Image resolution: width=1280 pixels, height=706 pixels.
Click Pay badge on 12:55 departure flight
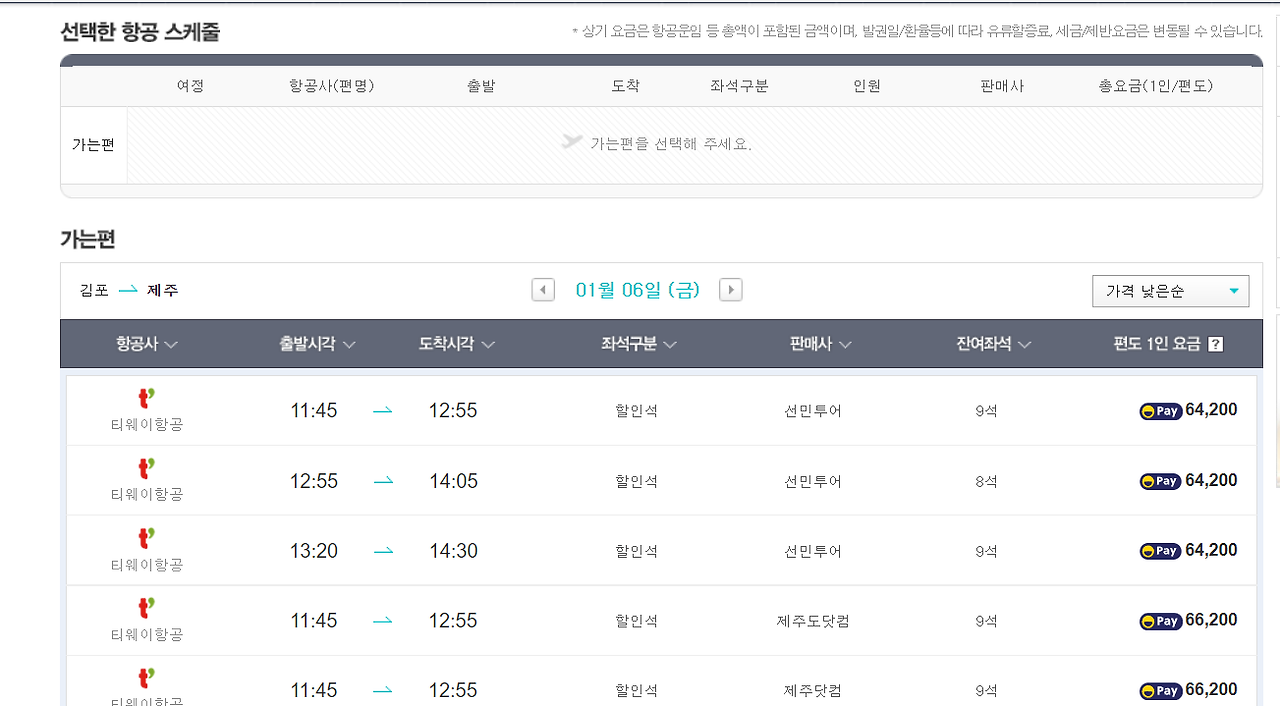[1161, 481]
